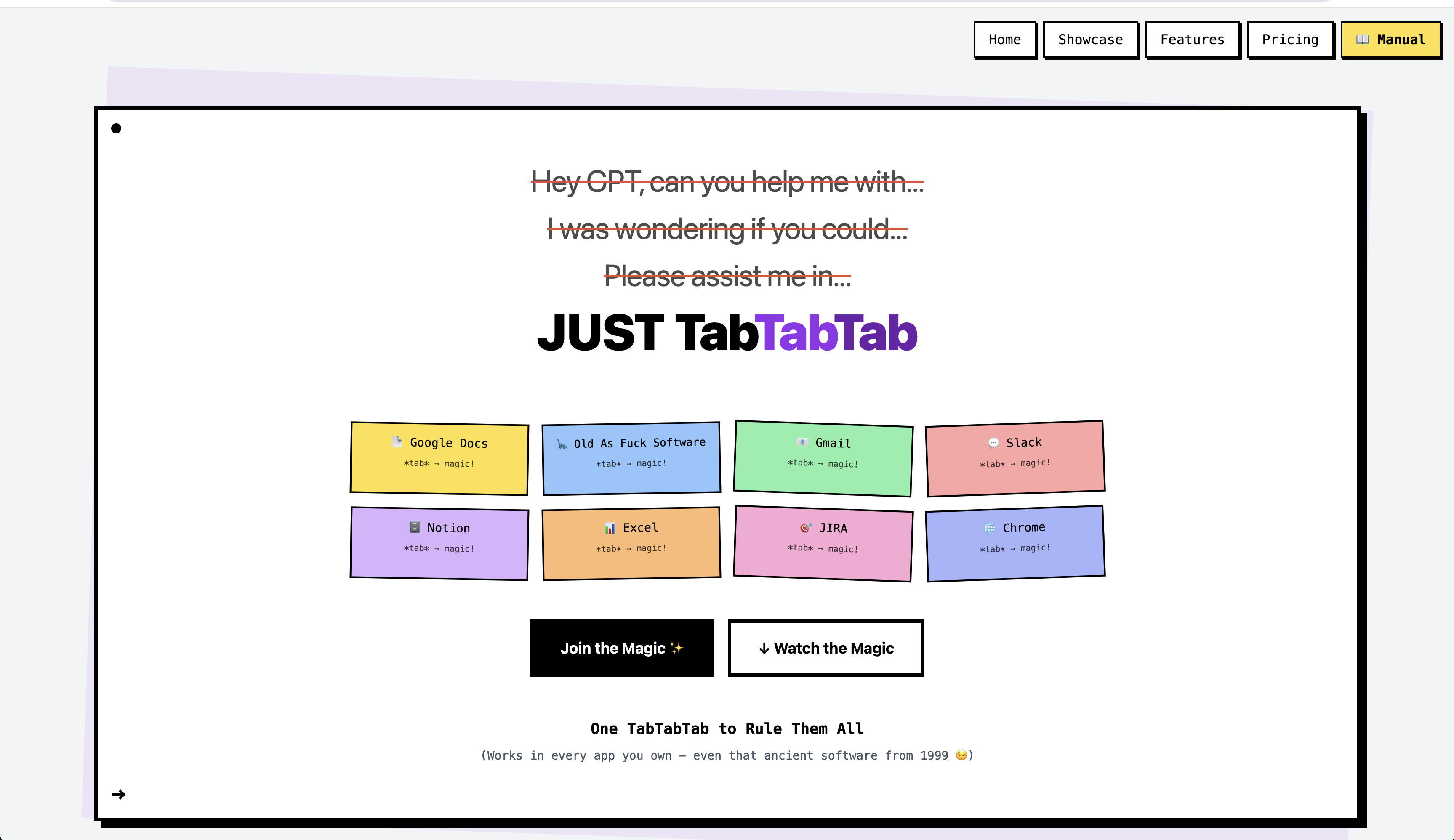
Task: Click the Google Docs document icon
Action: pyautogui.click(x=397, y=442)
